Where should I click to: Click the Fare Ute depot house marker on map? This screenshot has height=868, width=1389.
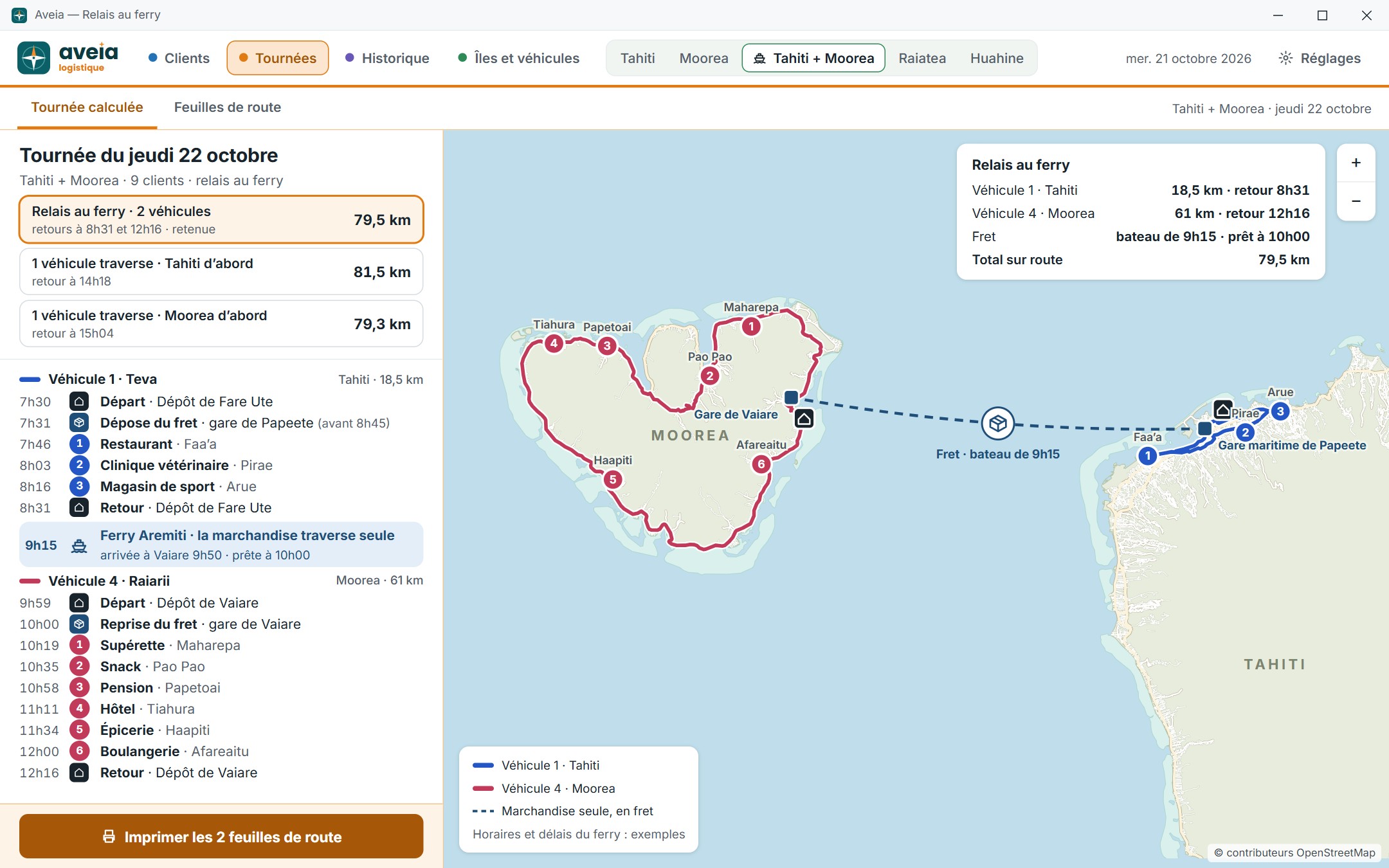1222,409
